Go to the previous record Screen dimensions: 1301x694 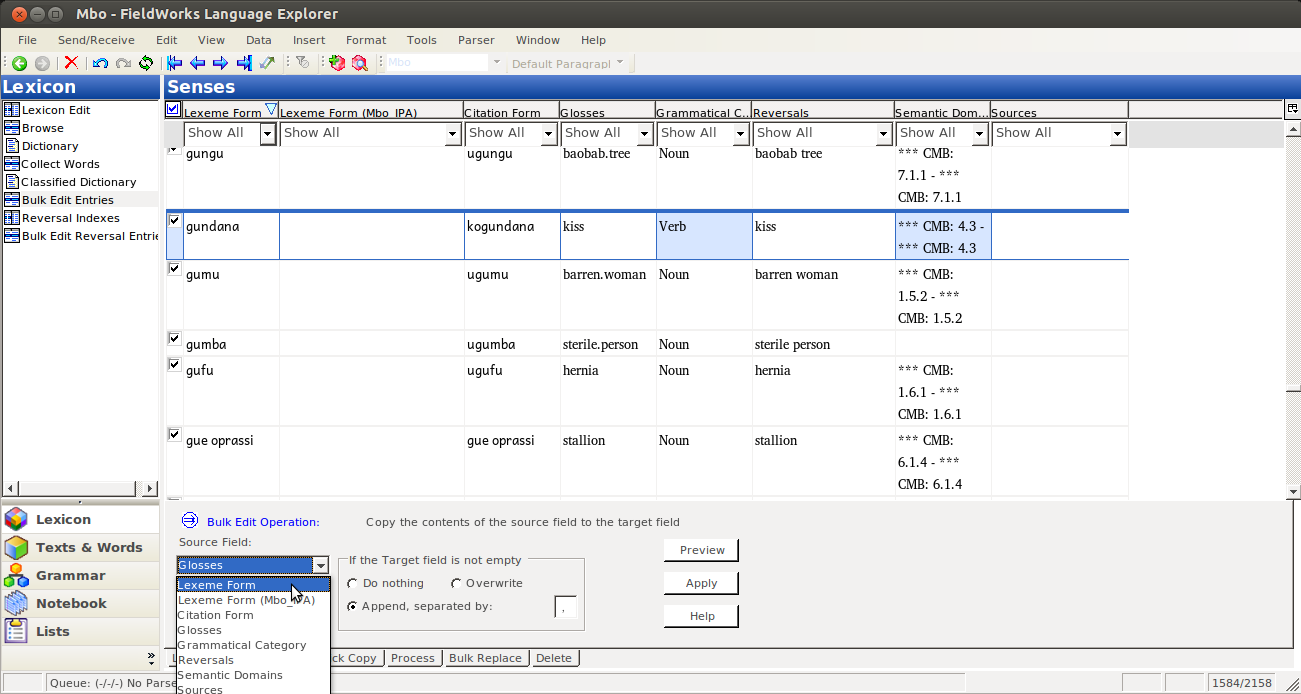tap(198, 63)
